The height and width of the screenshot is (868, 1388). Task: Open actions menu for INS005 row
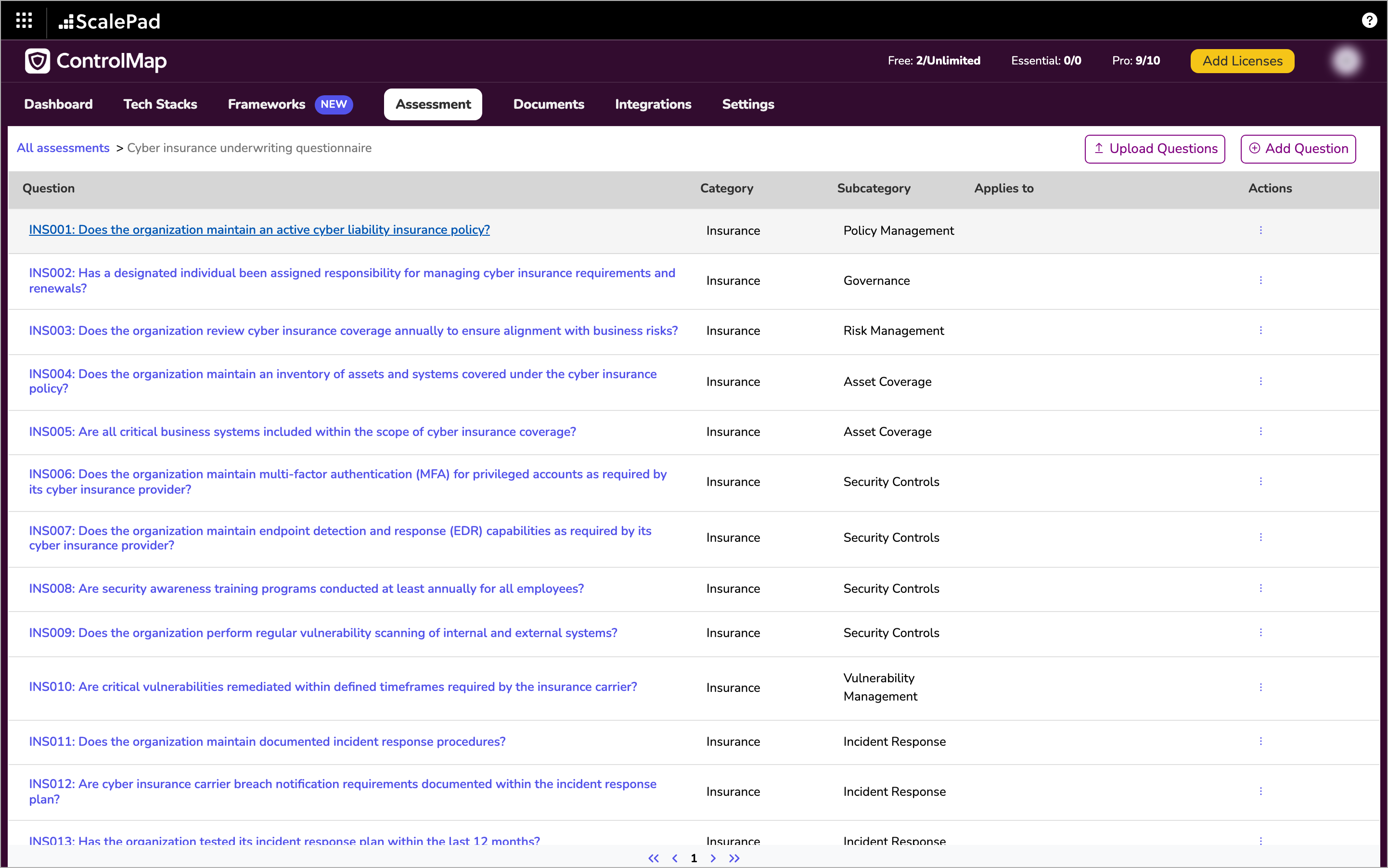pyautogui.click(x=1260, y=431)
